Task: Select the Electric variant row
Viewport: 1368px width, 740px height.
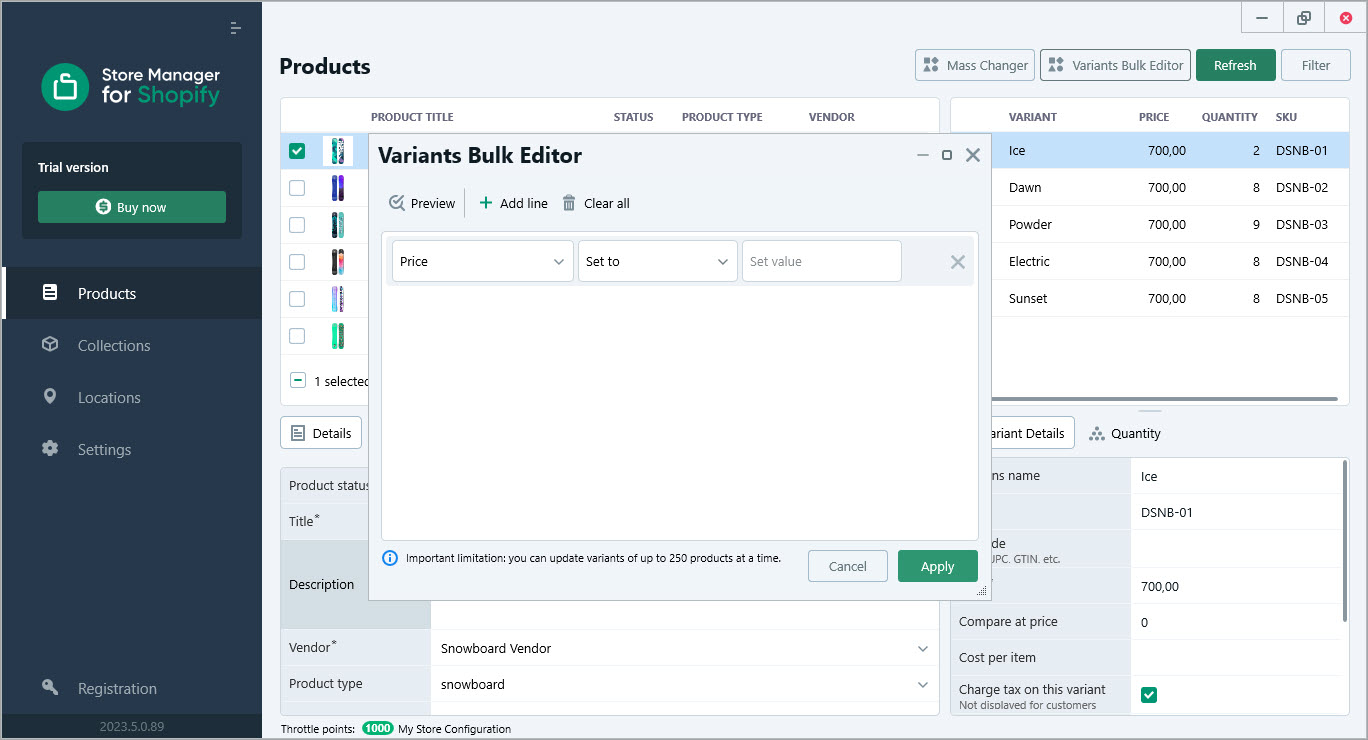Action: pos(1170,261)
